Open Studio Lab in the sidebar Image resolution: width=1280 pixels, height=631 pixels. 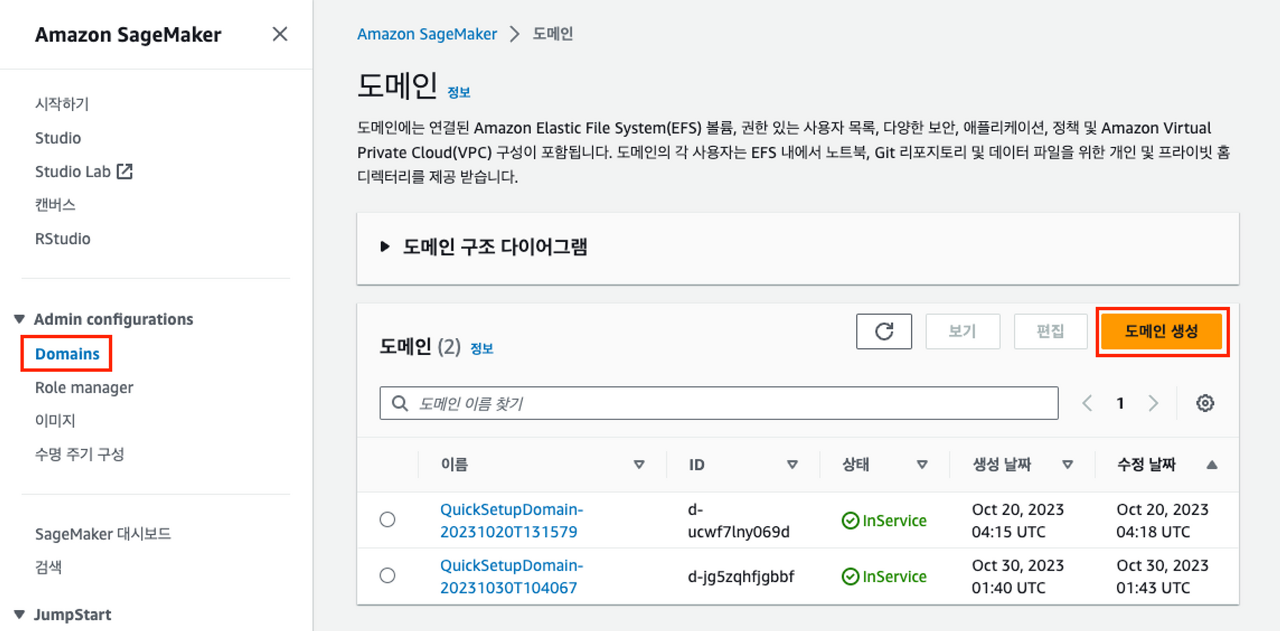point(72,171)
